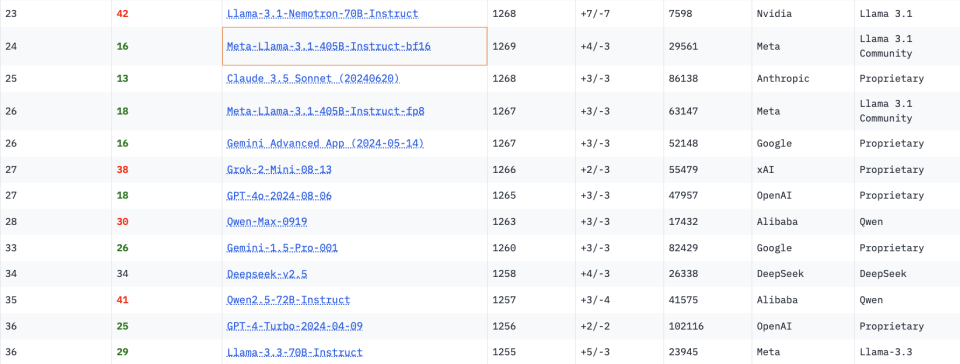Select score 1260 for Gemini-1.5-Pro-001
Screen dimensions: 960x364
[504, 248]
